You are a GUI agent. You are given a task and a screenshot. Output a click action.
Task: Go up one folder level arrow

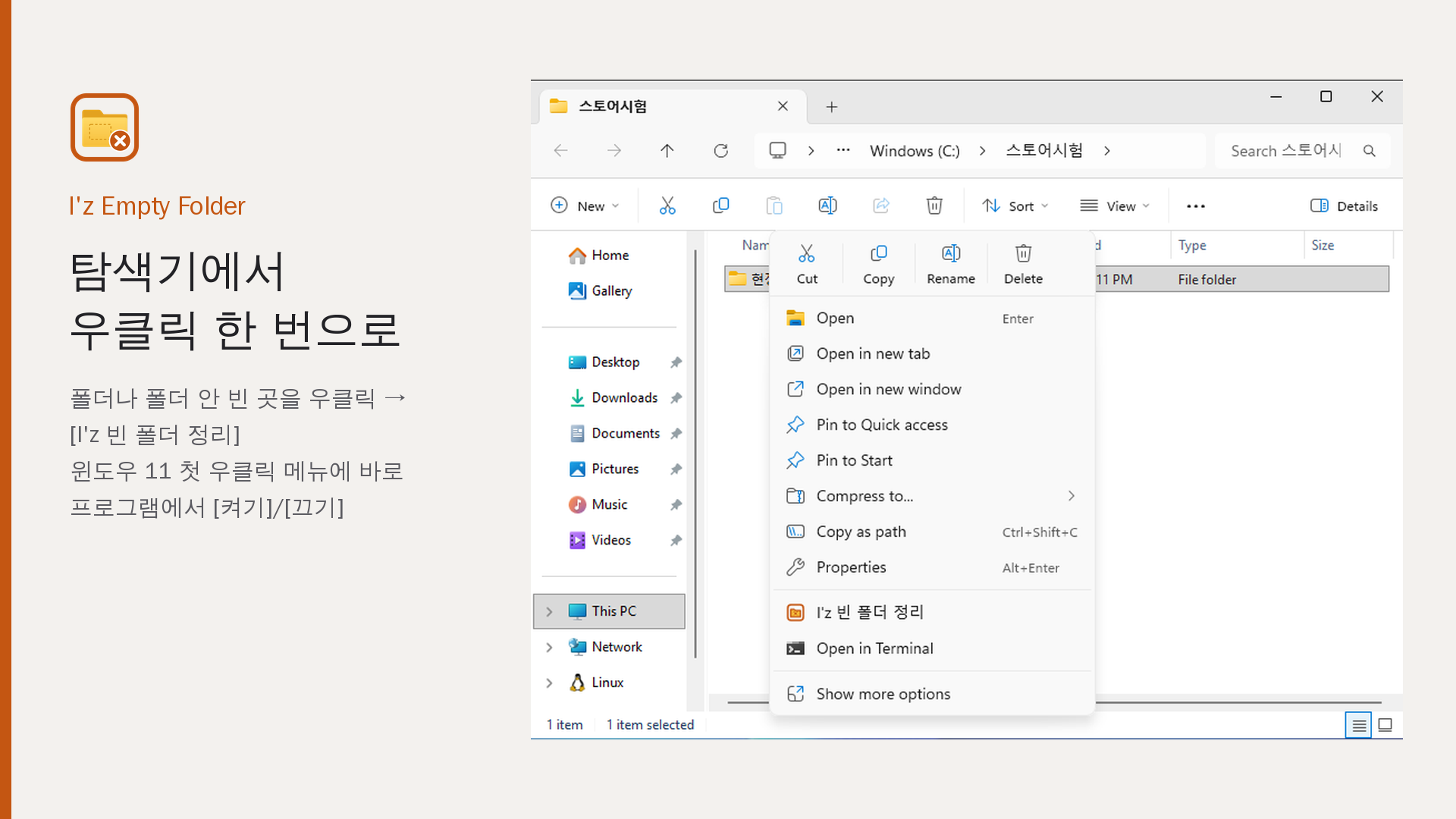(x=667, y=151)
